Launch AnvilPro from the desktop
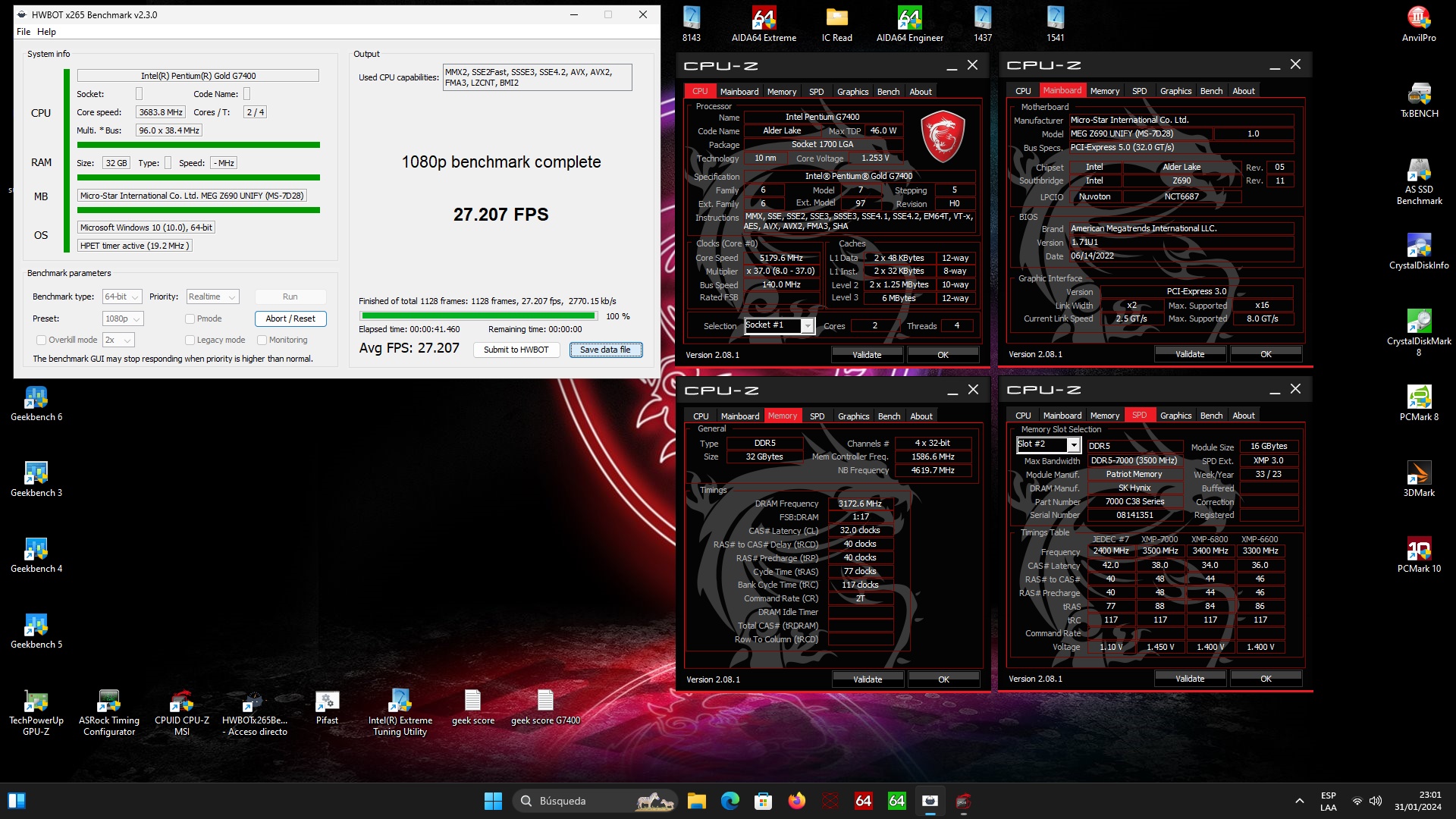 [x=1419, y=24]
